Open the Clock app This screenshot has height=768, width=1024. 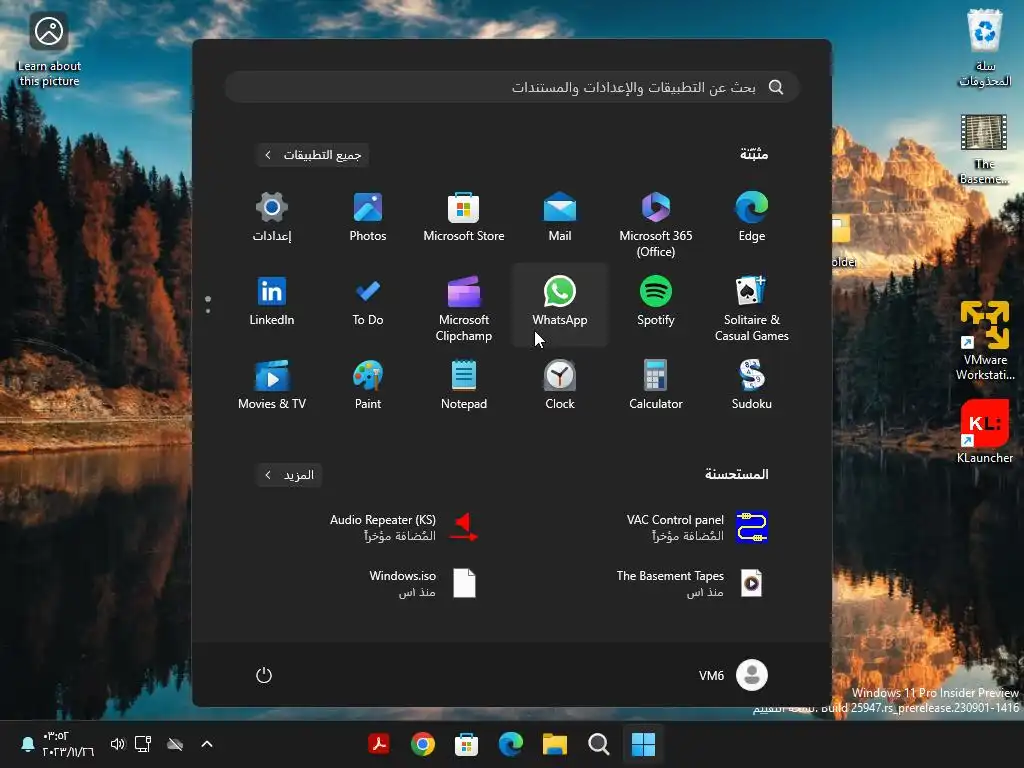pos(560,387)
